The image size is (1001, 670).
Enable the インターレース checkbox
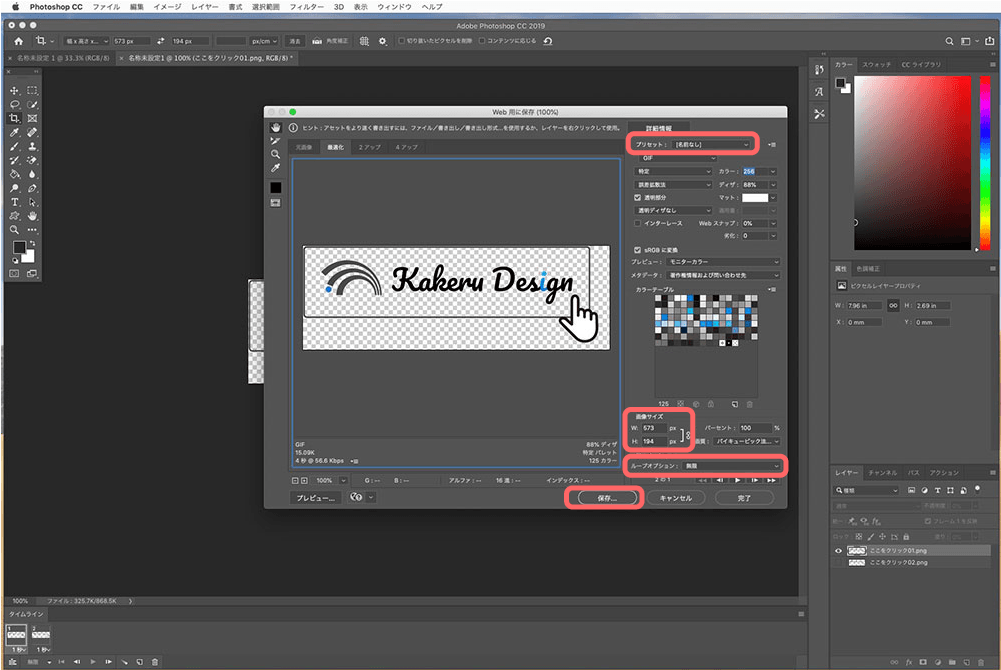click(x=637, y=223)
